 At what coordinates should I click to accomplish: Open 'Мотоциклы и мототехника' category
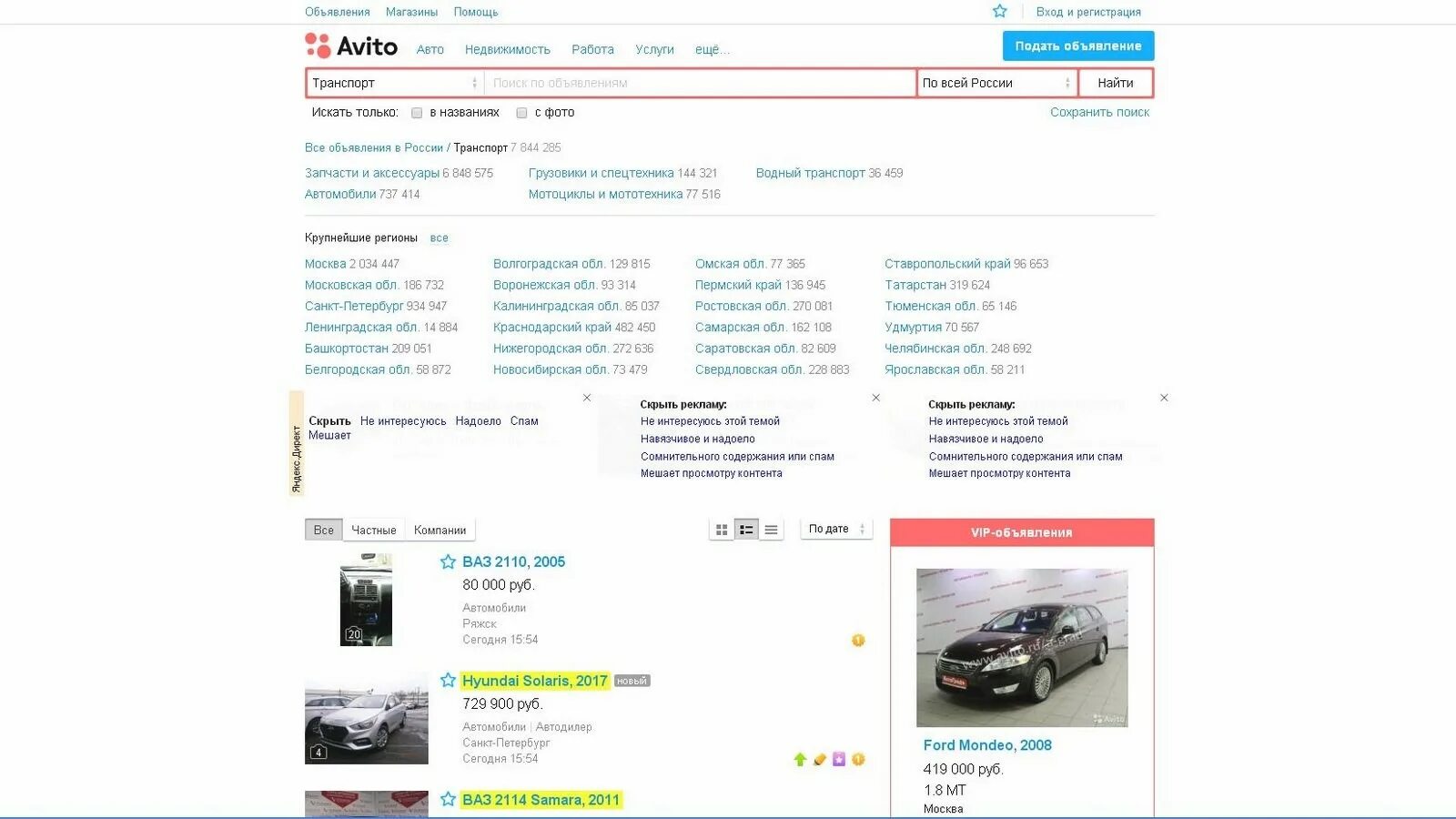605,194
